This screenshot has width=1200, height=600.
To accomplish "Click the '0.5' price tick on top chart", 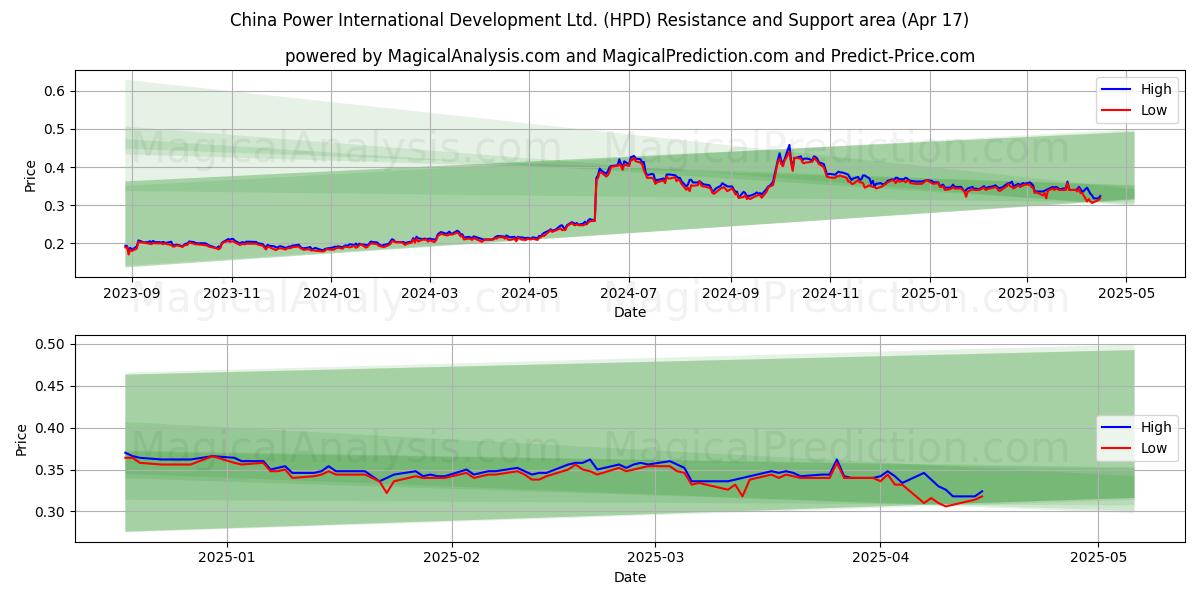I will (x=57, y=129).
